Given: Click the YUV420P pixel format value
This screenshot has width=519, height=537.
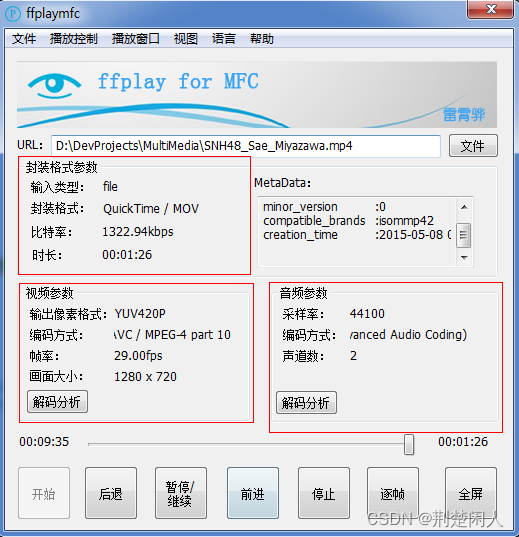Looking at the screenshot, I should [140, 314].
